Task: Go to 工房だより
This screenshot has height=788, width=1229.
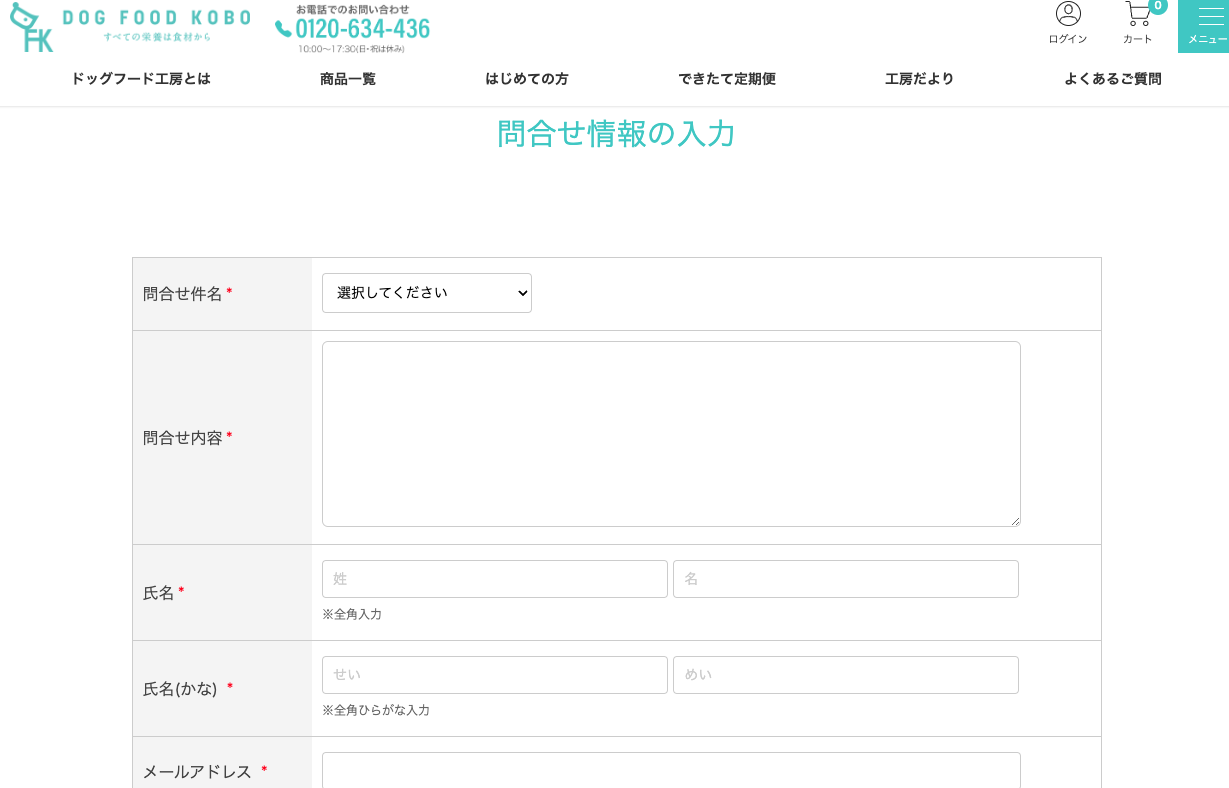Action: [919, 78]
